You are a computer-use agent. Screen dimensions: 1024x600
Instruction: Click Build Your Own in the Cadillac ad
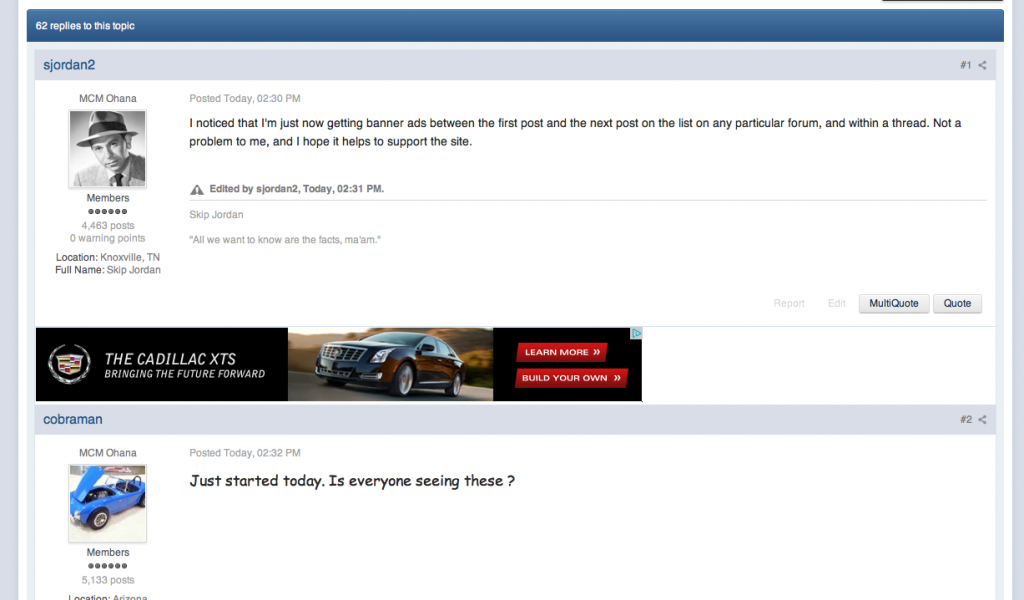pyautogui.click(x=571, y=378)
